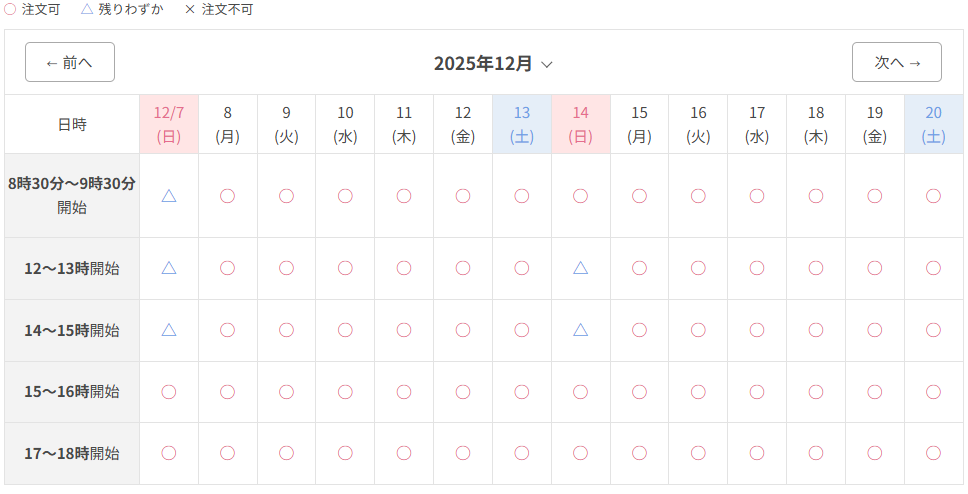Choose circle slot on 20(土) 17〜18時

[934, 453]
